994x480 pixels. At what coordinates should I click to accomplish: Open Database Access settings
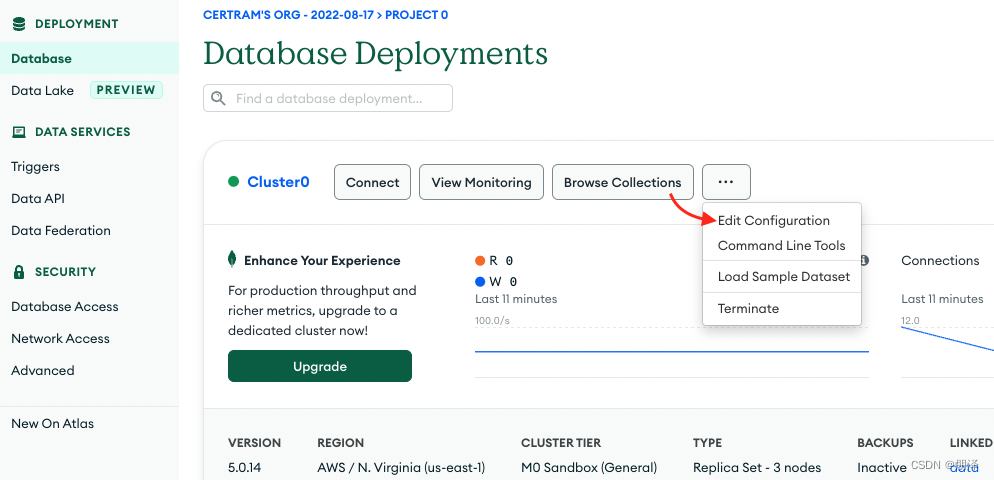pyautogui.click(x=65, y=306)
